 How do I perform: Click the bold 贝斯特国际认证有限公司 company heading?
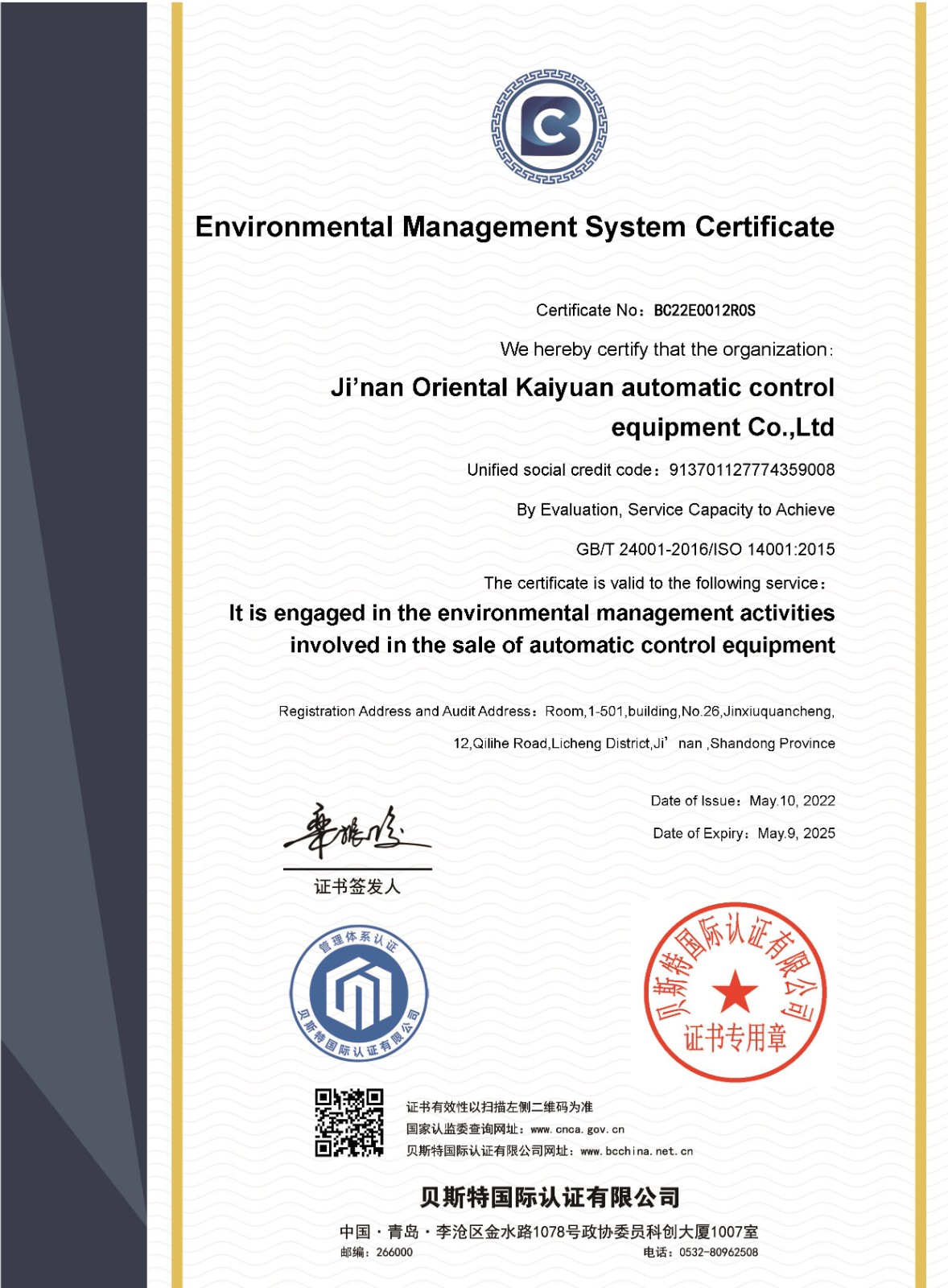pyautogui.click(x=550, y=1197)
